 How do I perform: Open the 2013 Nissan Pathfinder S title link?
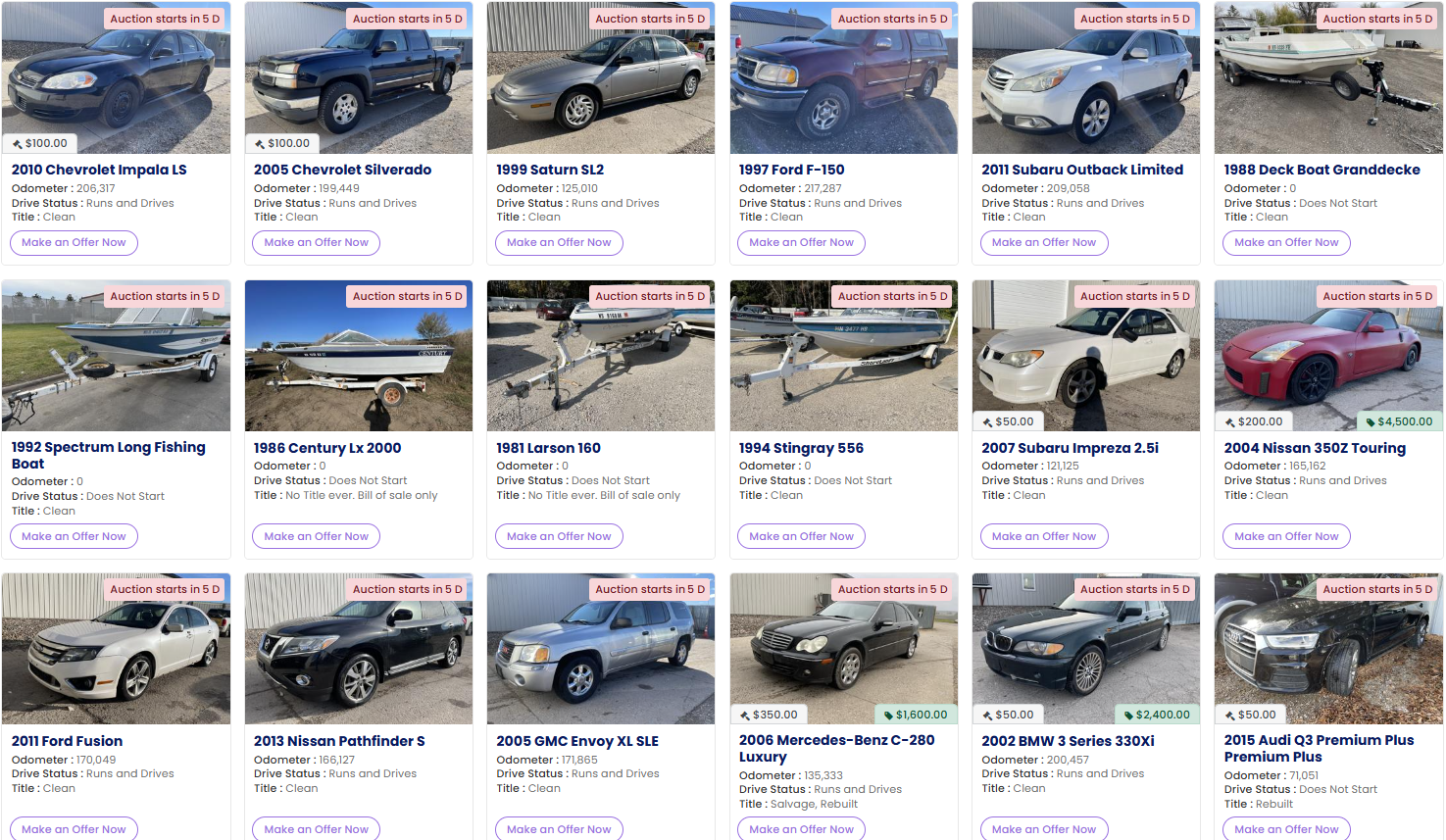[339, 741]
